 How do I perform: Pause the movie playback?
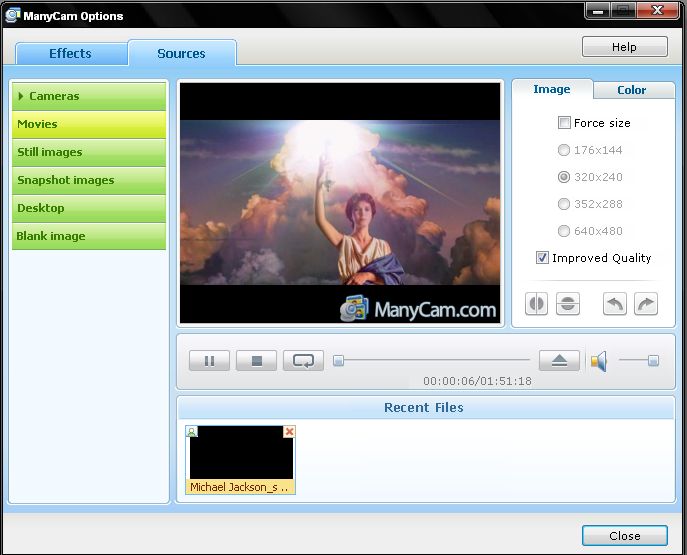click(x=209, y=361)
